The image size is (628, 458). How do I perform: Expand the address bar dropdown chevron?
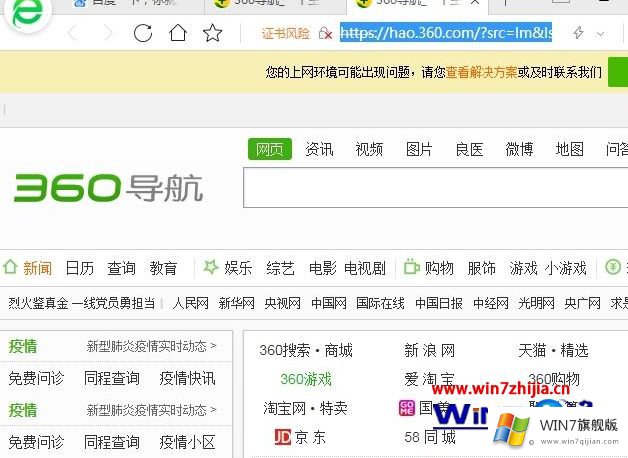[x=600, y=34]
